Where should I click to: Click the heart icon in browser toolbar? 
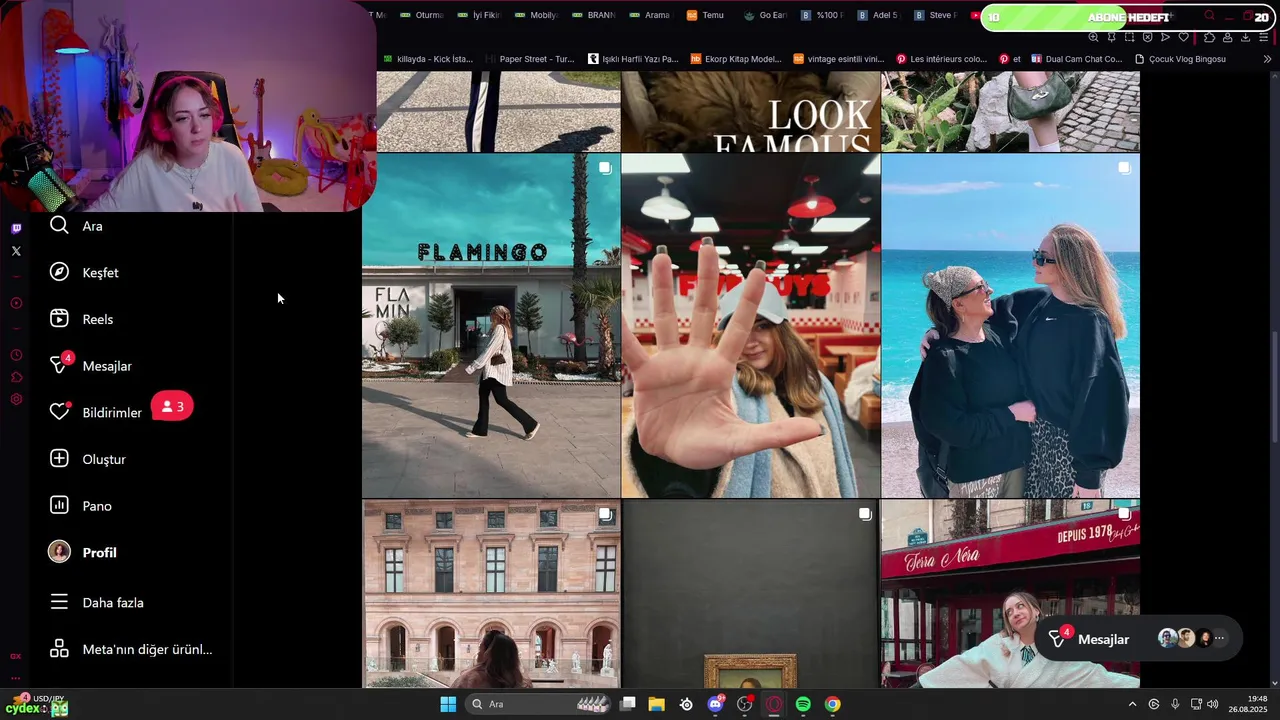click(1184, 37)
